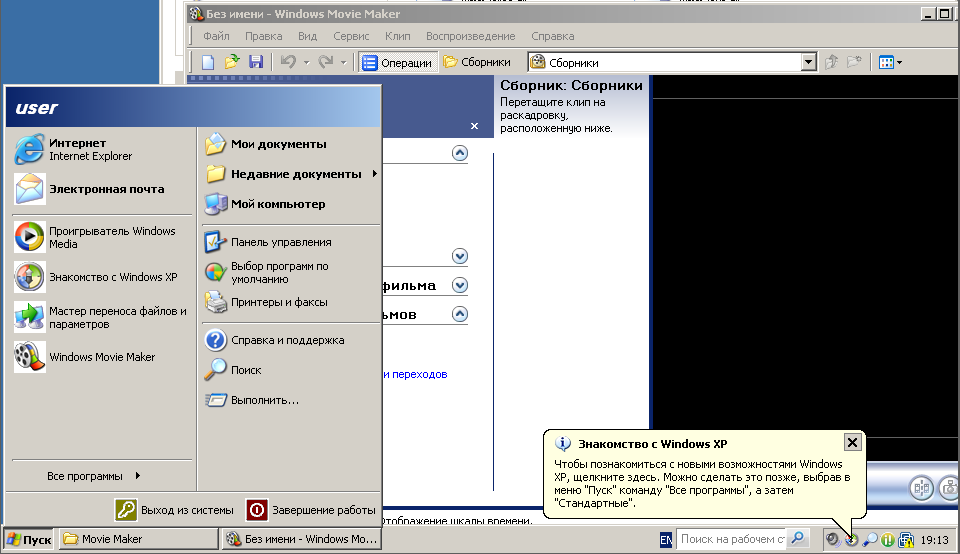Open Панель управления

pos(291,242)
